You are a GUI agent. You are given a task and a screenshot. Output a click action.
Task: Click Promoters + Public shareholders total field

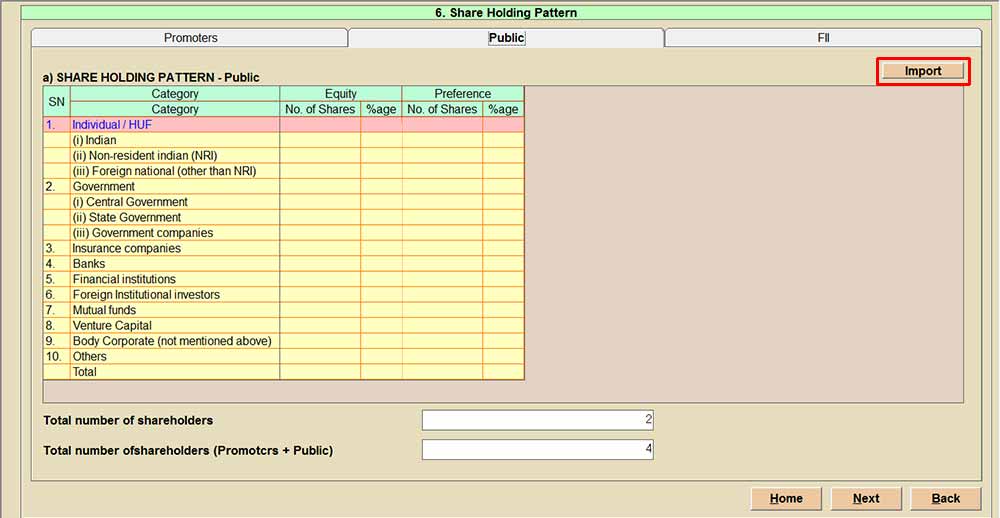click(537, 450)
